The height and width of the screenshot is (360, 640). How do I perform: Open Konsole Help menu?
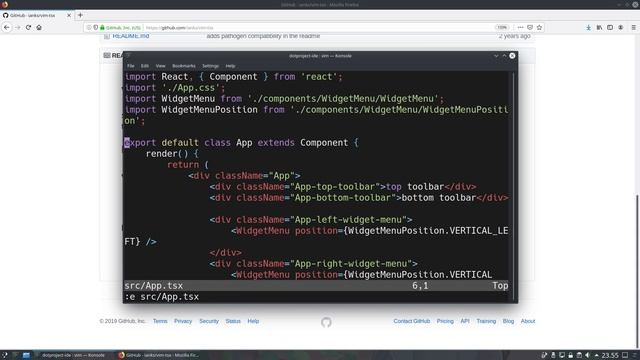pos(230,66)
